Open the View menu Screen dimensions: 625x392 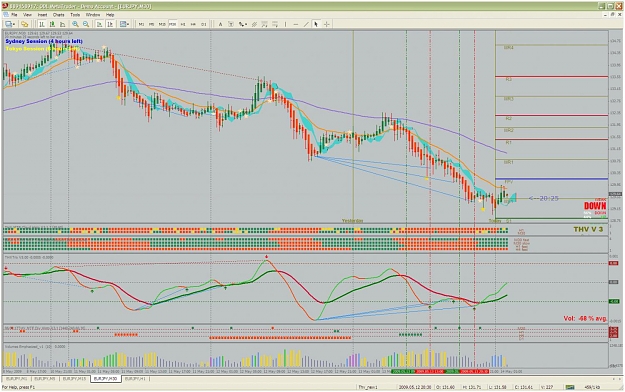[x=27, y=14]
